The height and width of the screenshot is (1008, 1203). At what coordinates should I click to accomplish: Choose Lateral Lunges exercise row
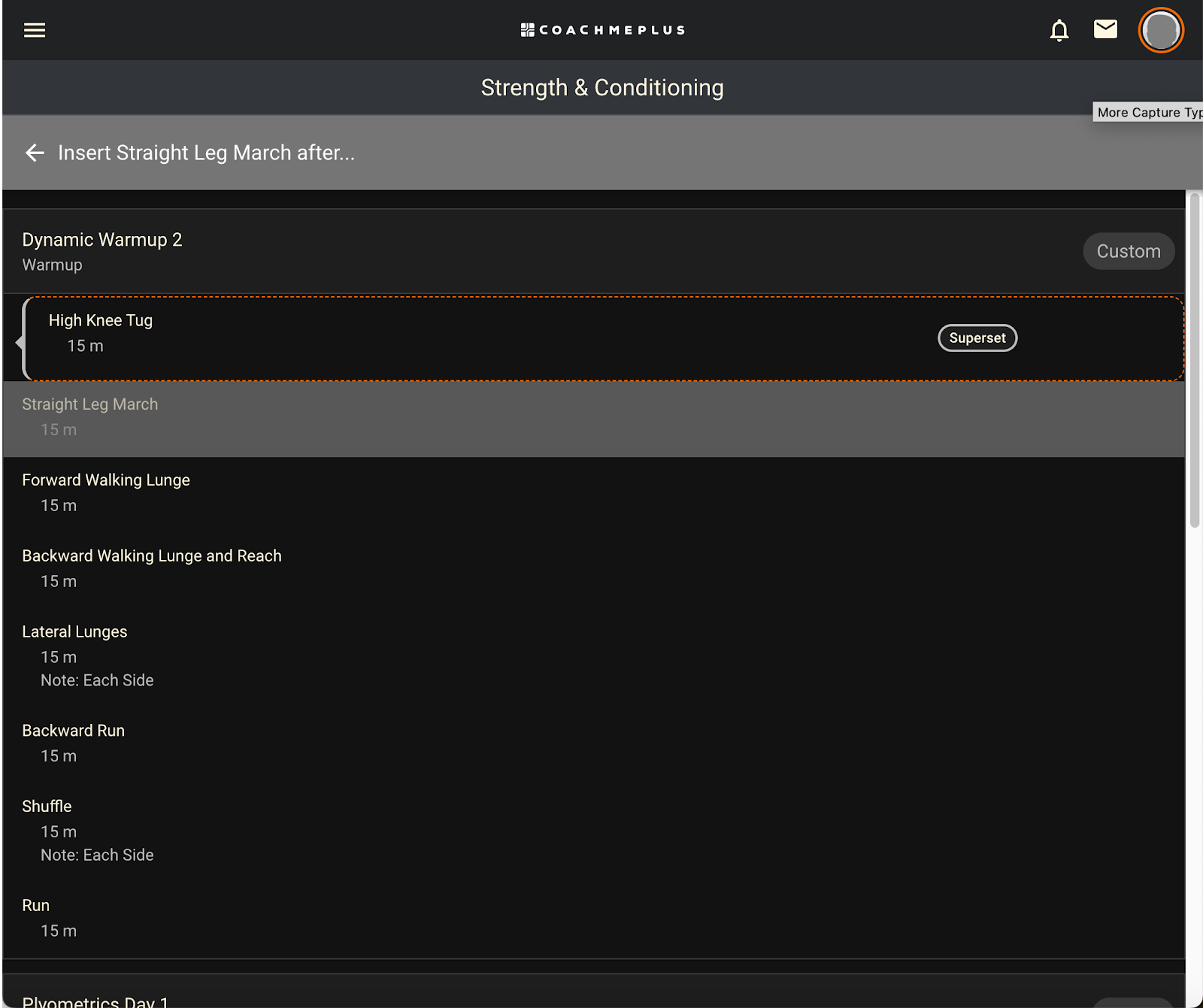(x=594, y=656)
